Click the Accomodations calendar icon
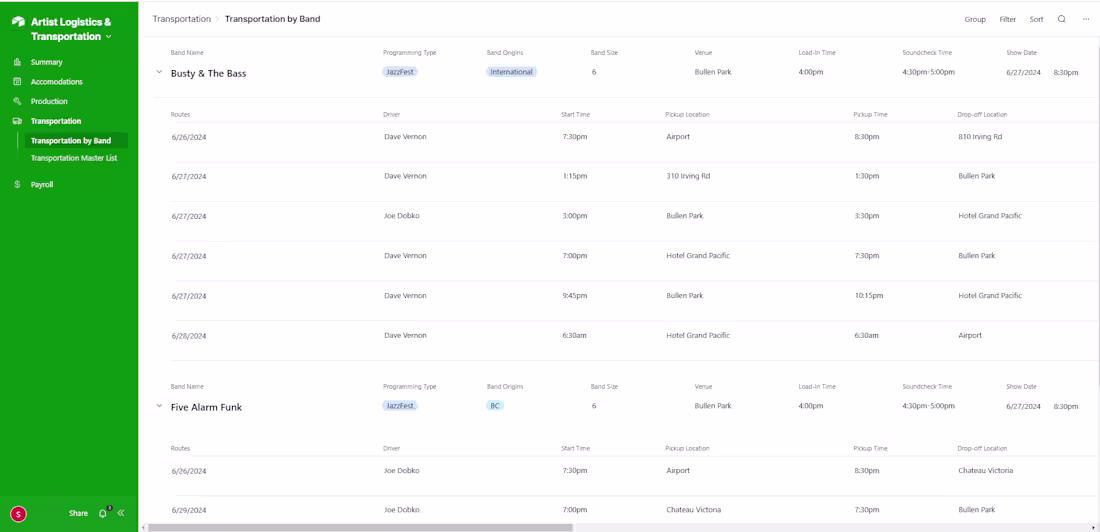Image resolution: width=1100 pixels, height=532 pixels. (17, 82)
